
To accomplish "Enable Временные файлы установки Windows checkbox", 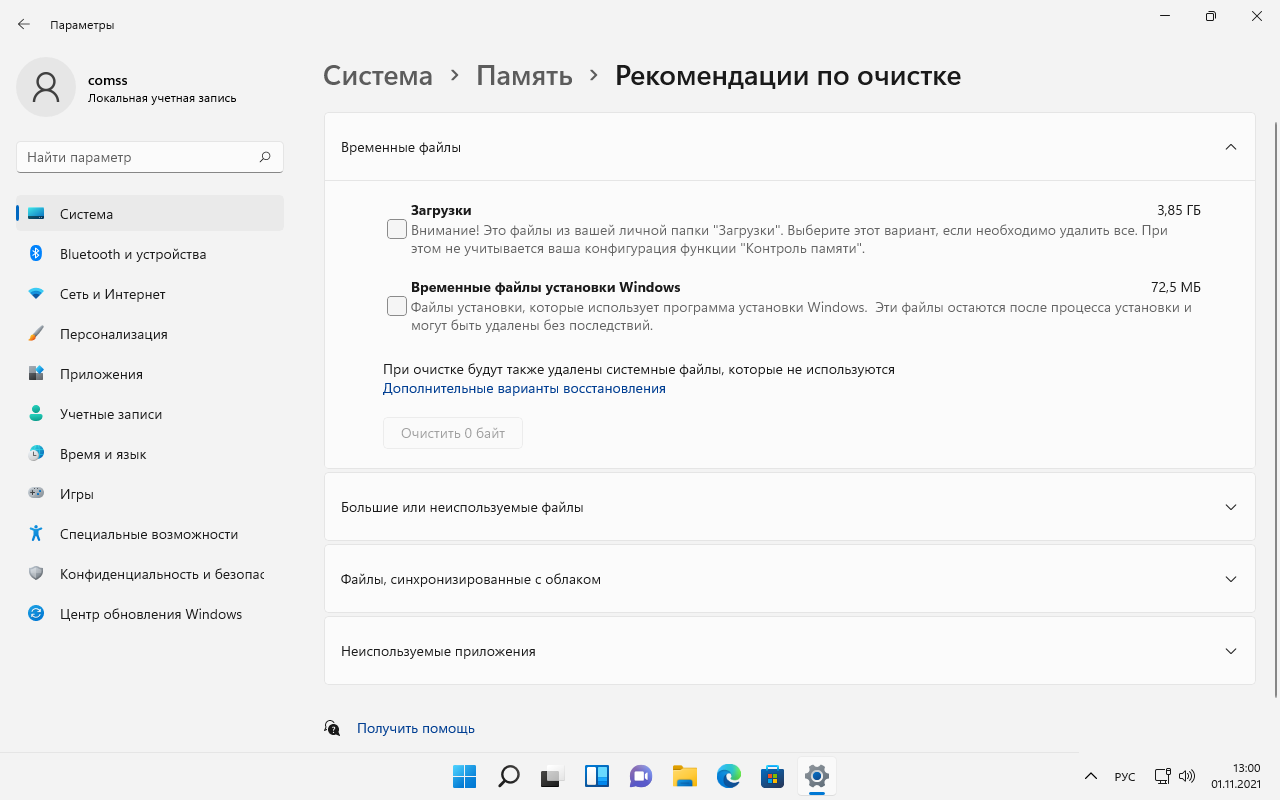I will pos(397,305).
